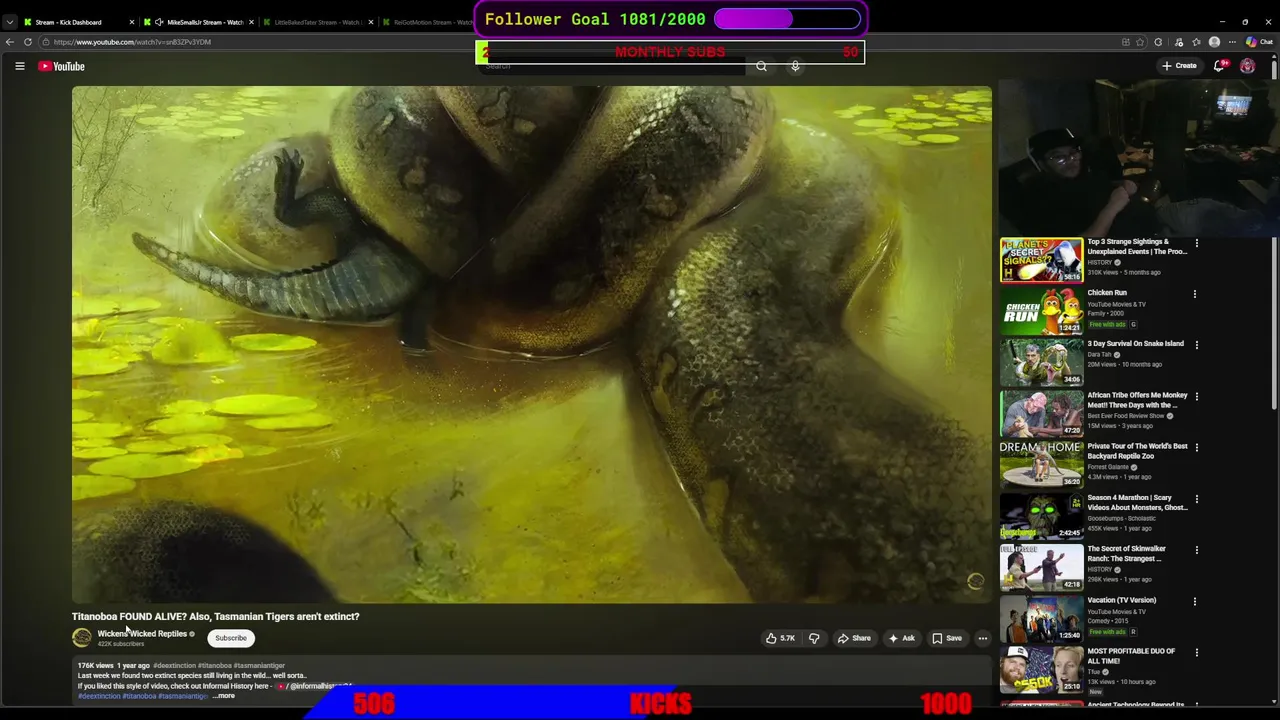1280x720 pixels.
Task: Click the Ask button
Action: (x=901, y=638)
